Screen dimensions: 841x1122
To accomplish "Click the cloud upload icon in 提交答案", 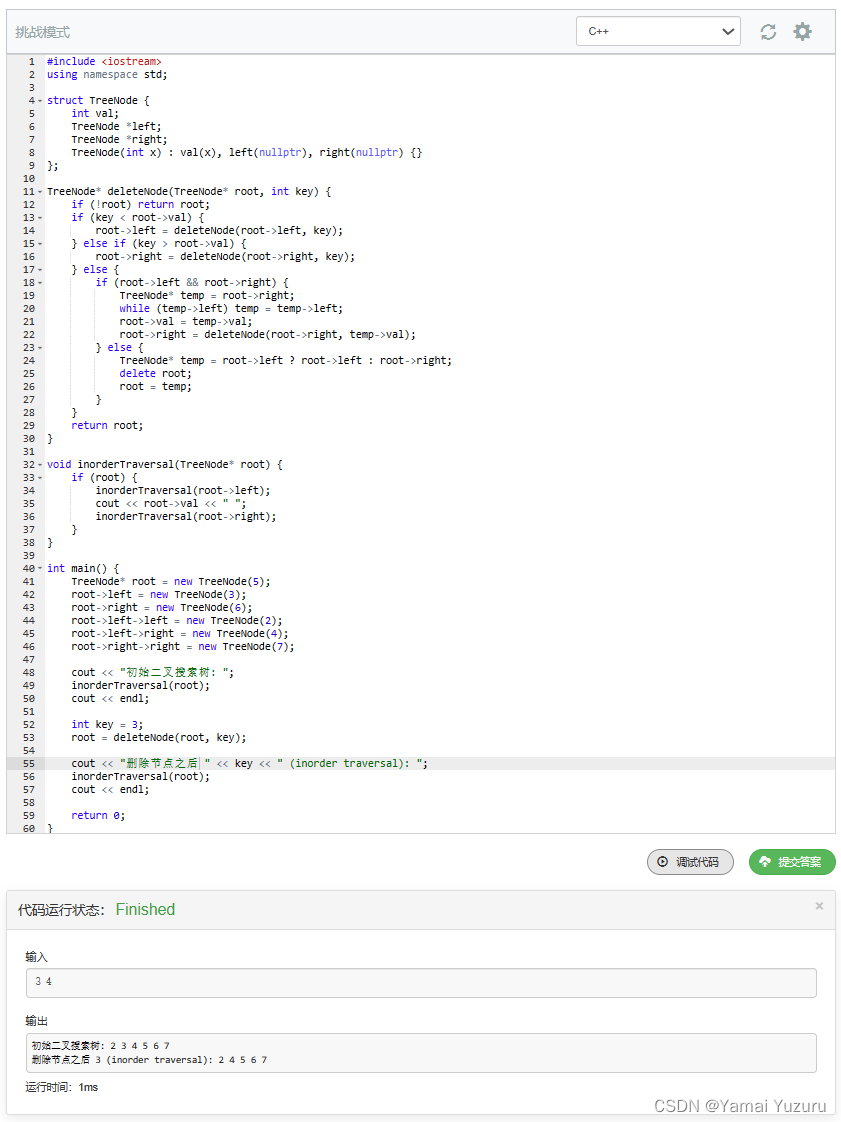I will 765,862.
